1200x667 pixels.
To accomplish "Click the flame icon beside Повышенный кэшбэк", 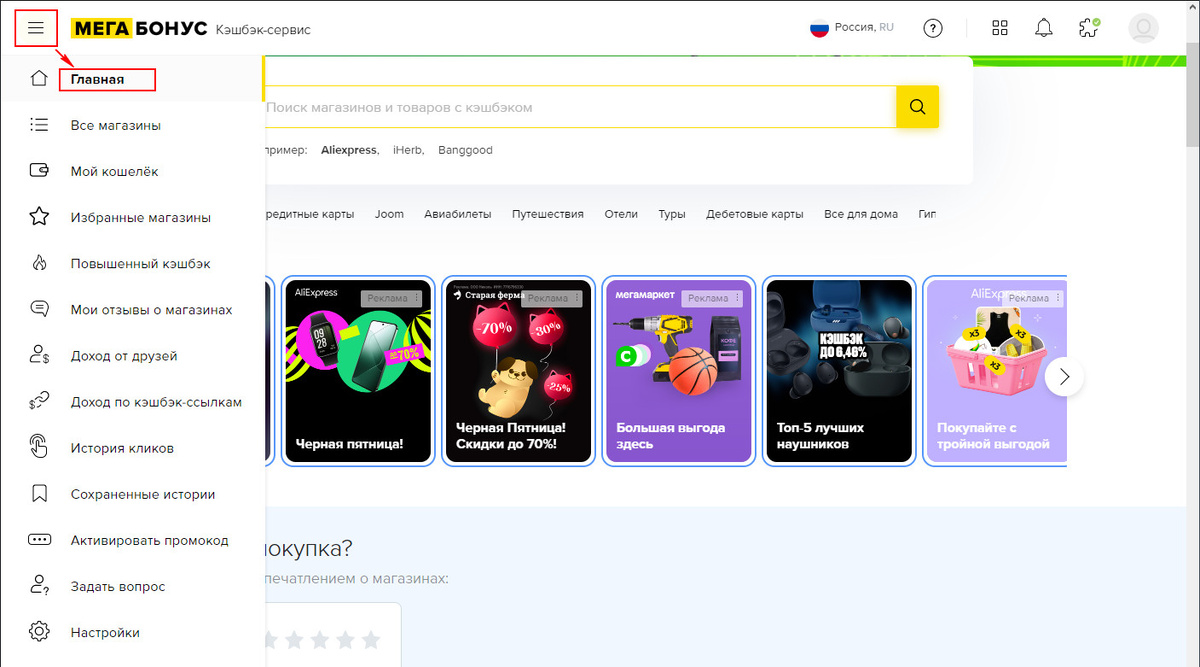I will 39,263.
